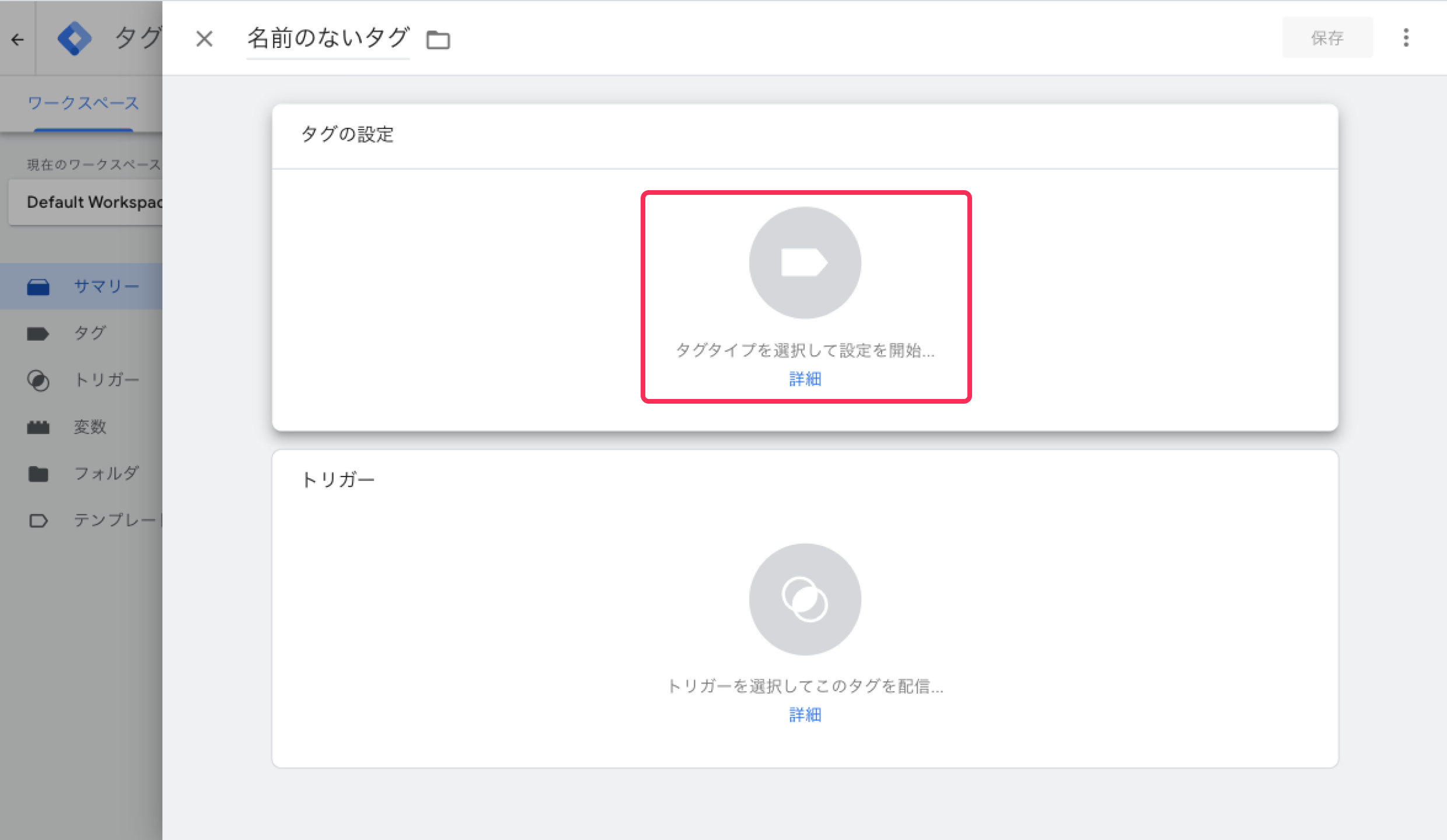Click 詳細 link under tag configuration
Image resolution: width=1447 pixels, height=840 pixels.
805,379
